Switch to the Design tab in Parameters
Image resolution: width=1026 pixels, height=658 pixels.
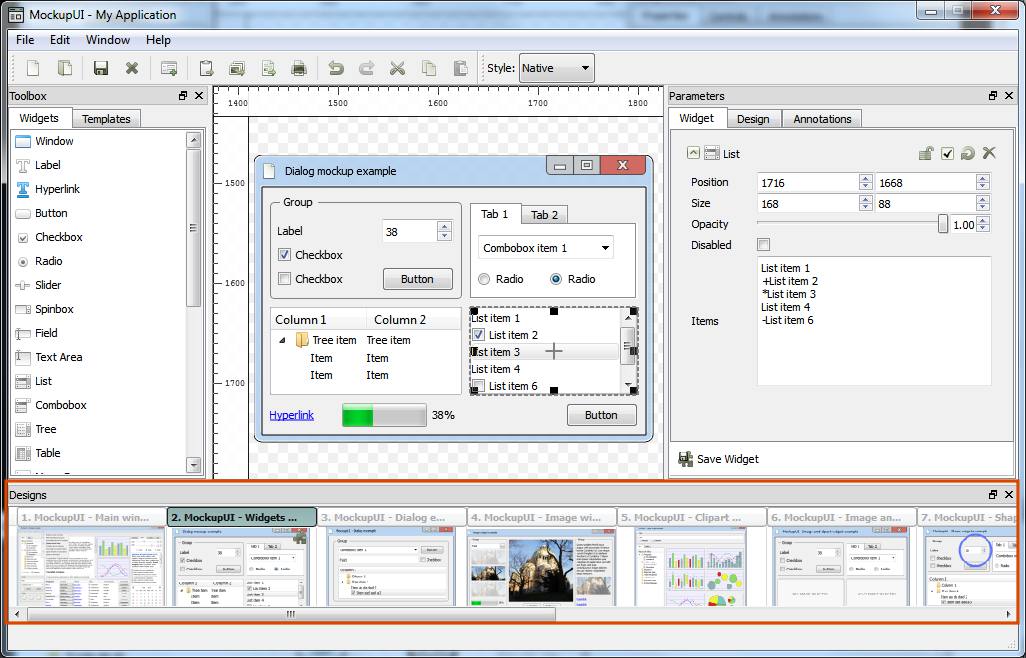[753, 119]
